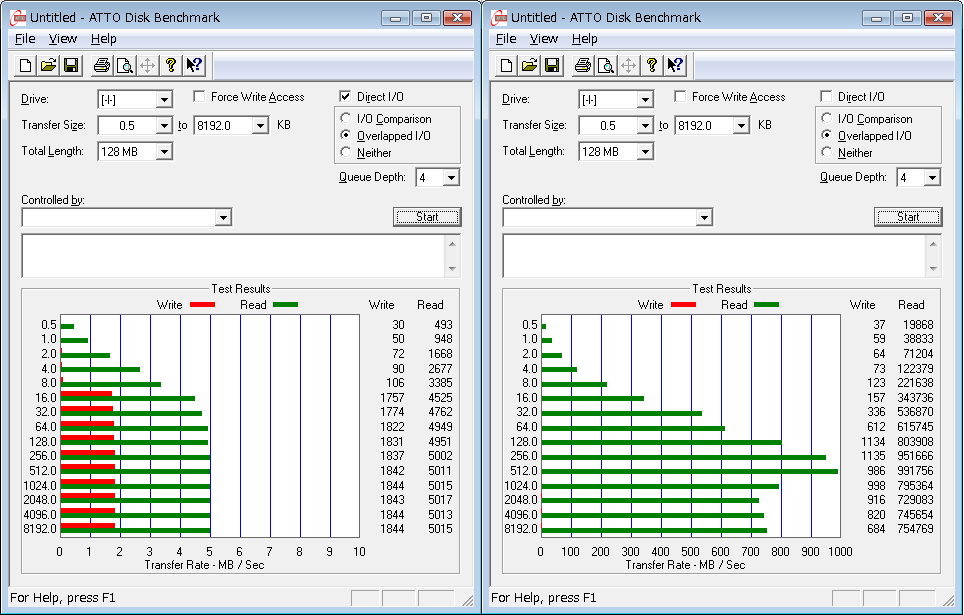Open the View menu in right window

coord(544,39)
